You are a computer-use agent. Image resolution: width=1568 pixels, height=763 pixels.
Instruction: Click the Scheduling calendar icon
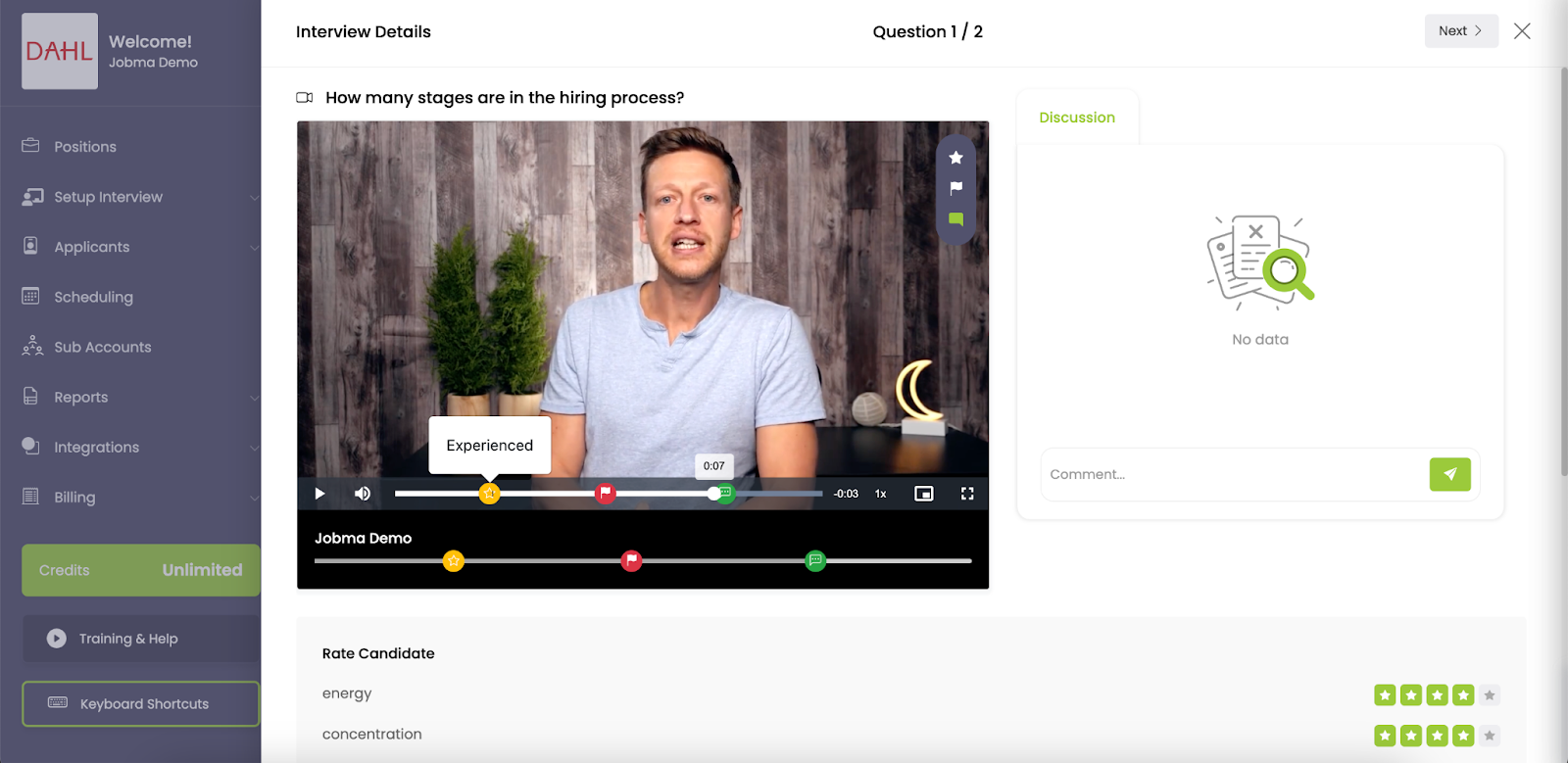tap(30, 296)
